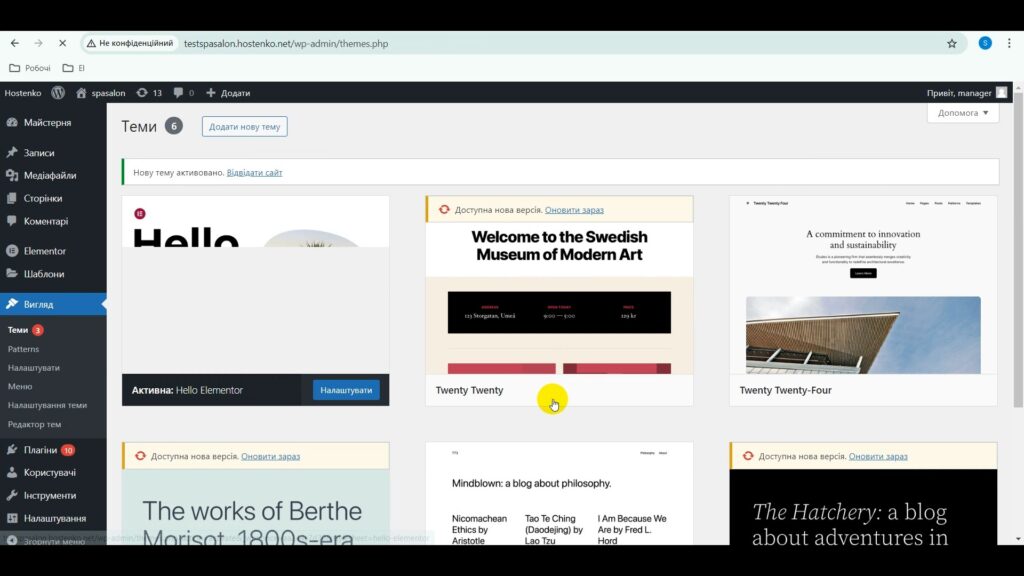Select Hello Elementor theme thumbnail
Viewport: 1024px width, 576px height.
(255, 285)
